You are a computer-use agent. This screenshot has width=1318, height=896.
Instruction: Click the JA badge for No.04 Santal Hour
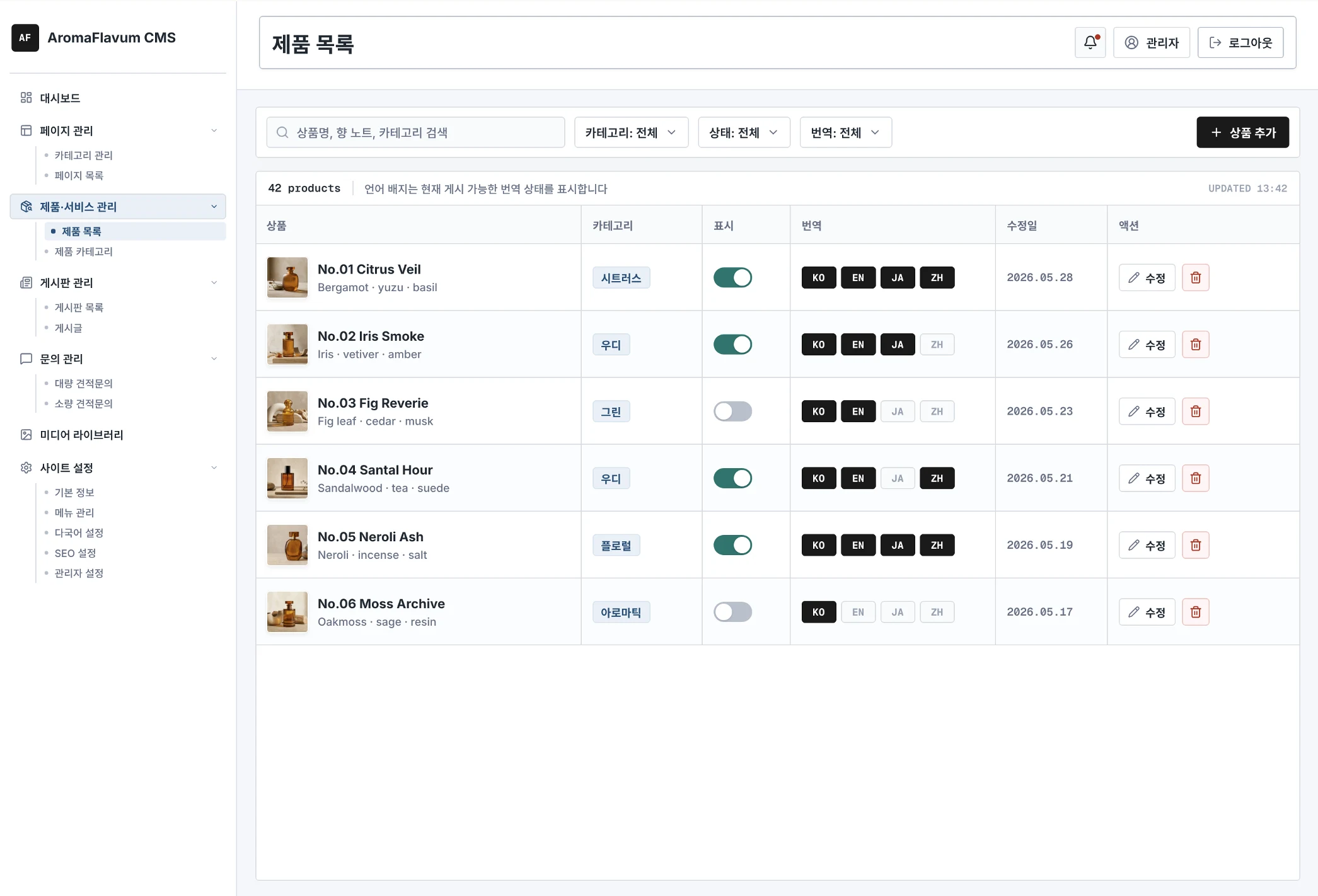tap(897, 478)
